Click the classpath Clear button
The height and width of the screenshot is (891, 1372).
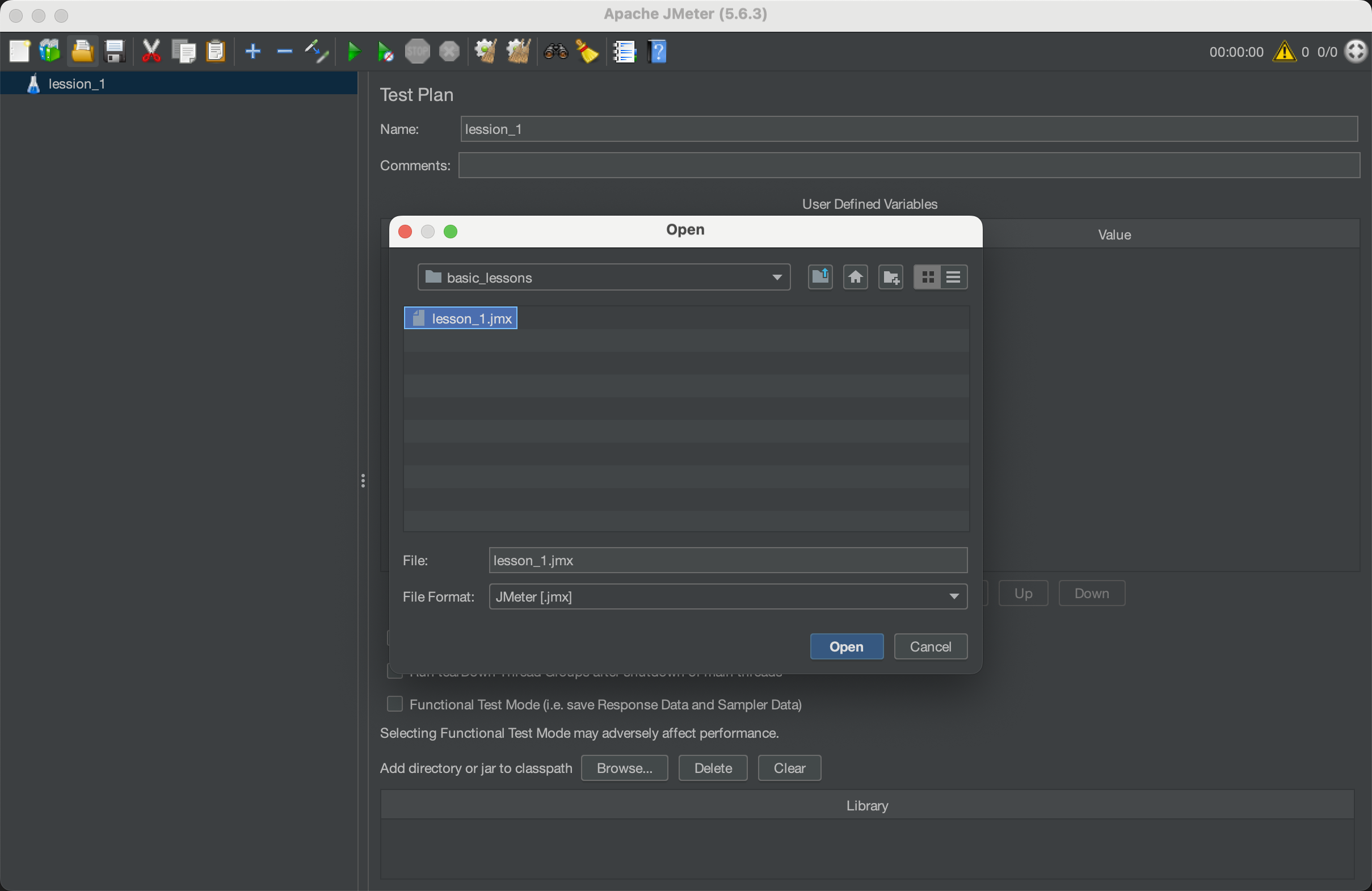(x=789, y=768)
